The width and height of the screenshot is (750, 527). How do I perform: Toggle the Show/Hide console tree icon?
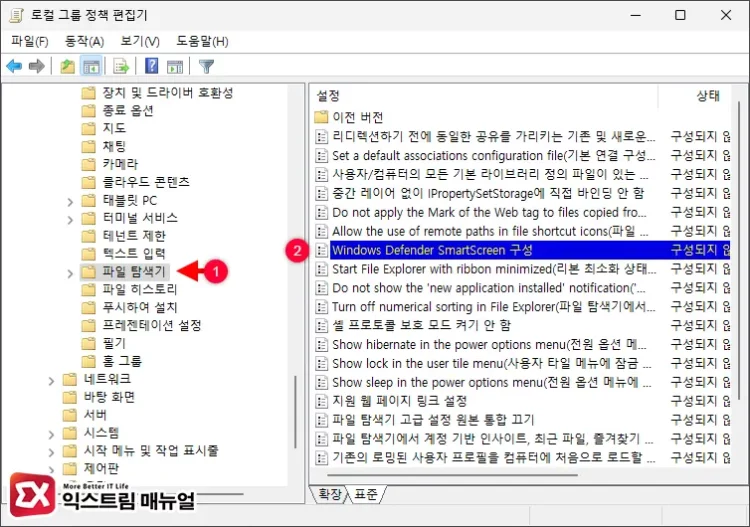(91, 66)
